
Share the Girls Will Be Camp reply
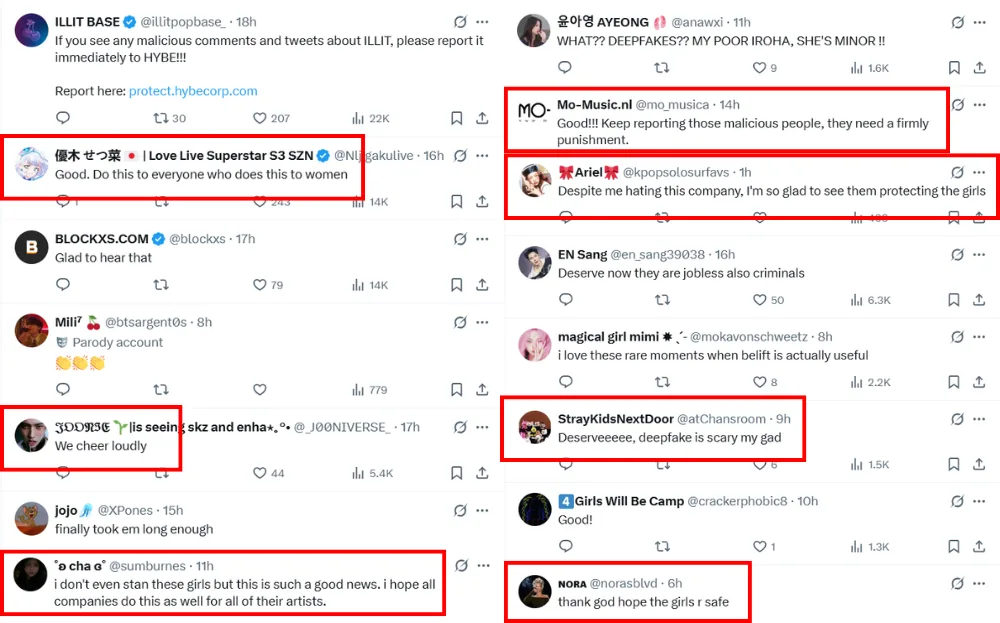980,547
